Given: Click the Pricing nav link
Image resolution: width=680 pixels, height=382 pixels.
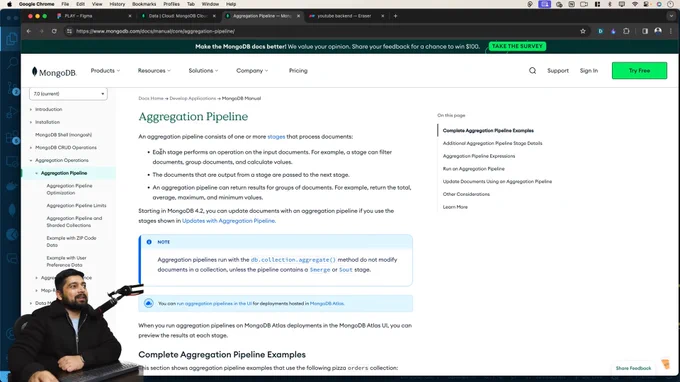Looking at the screenshot, I should (x=298, y=71).
